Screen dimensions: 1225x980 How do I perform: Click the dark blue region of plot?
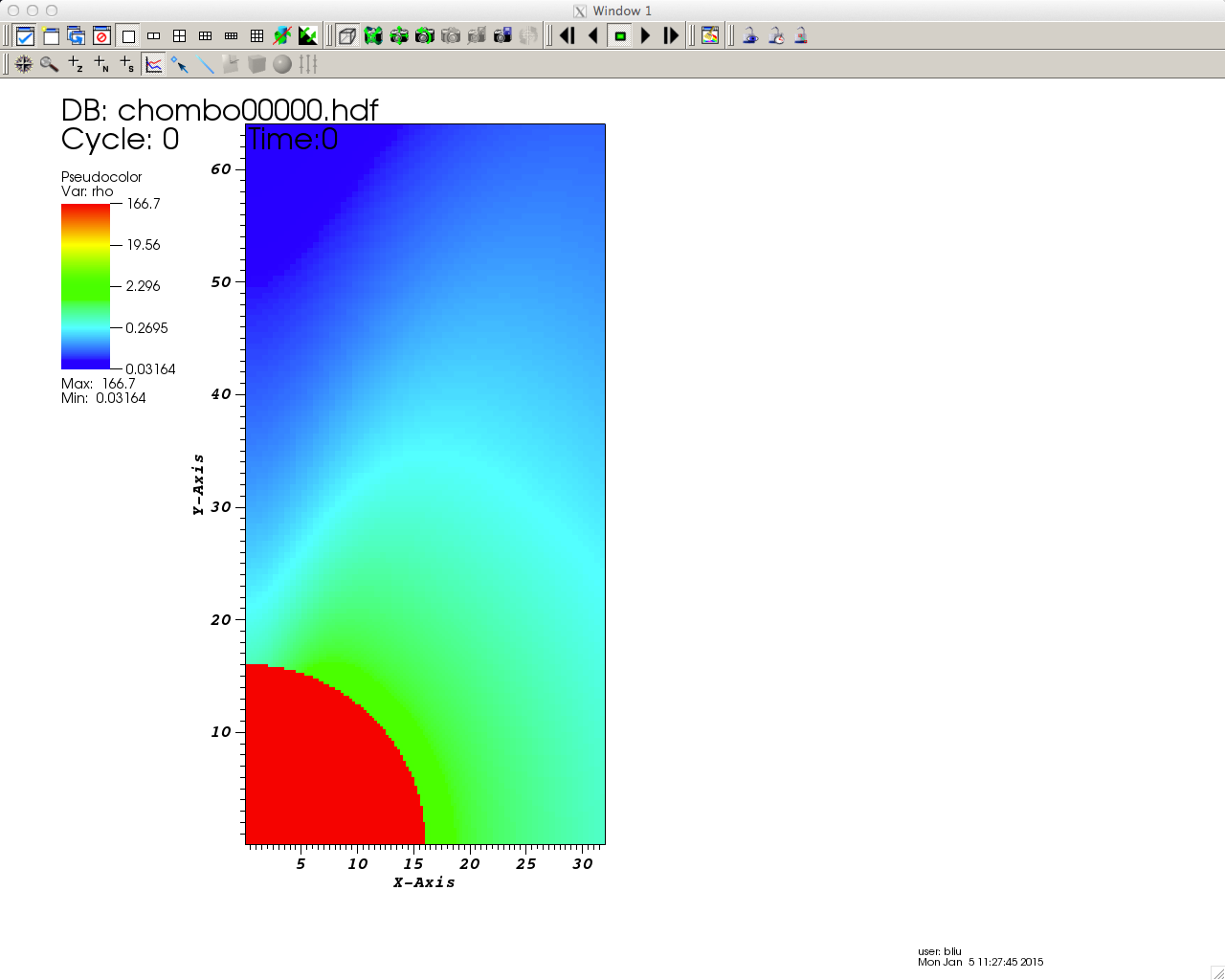pyautogui.click(x=297, y=201)
